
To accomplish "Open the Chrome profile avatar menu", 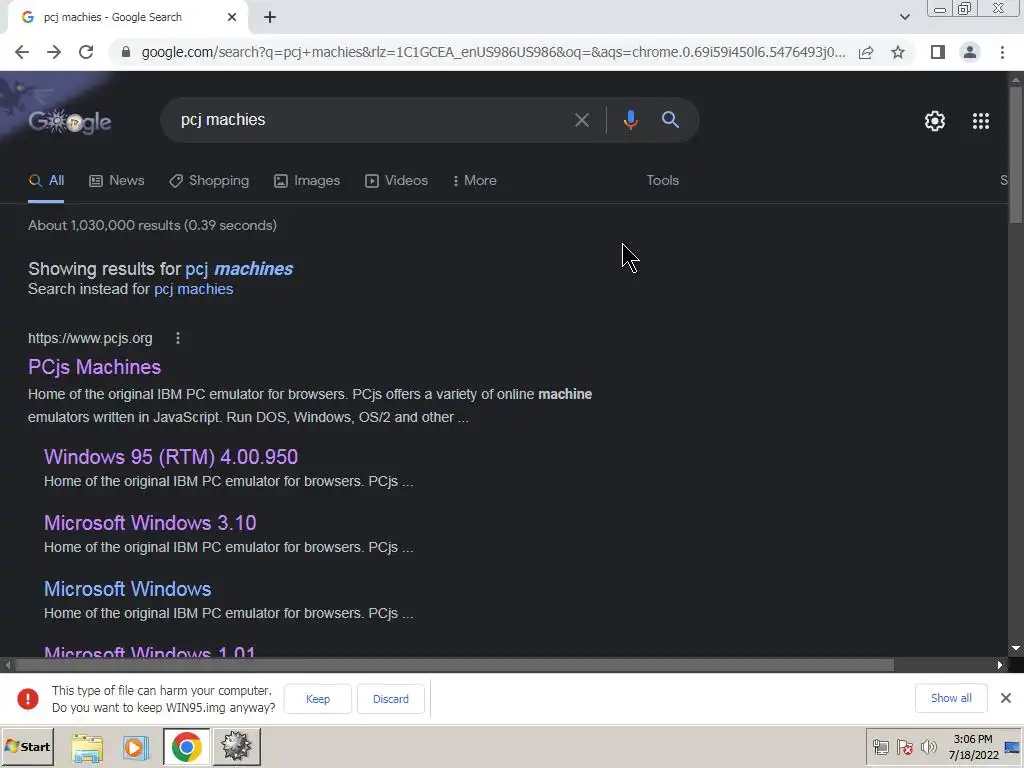I will (x=970, y=52).
